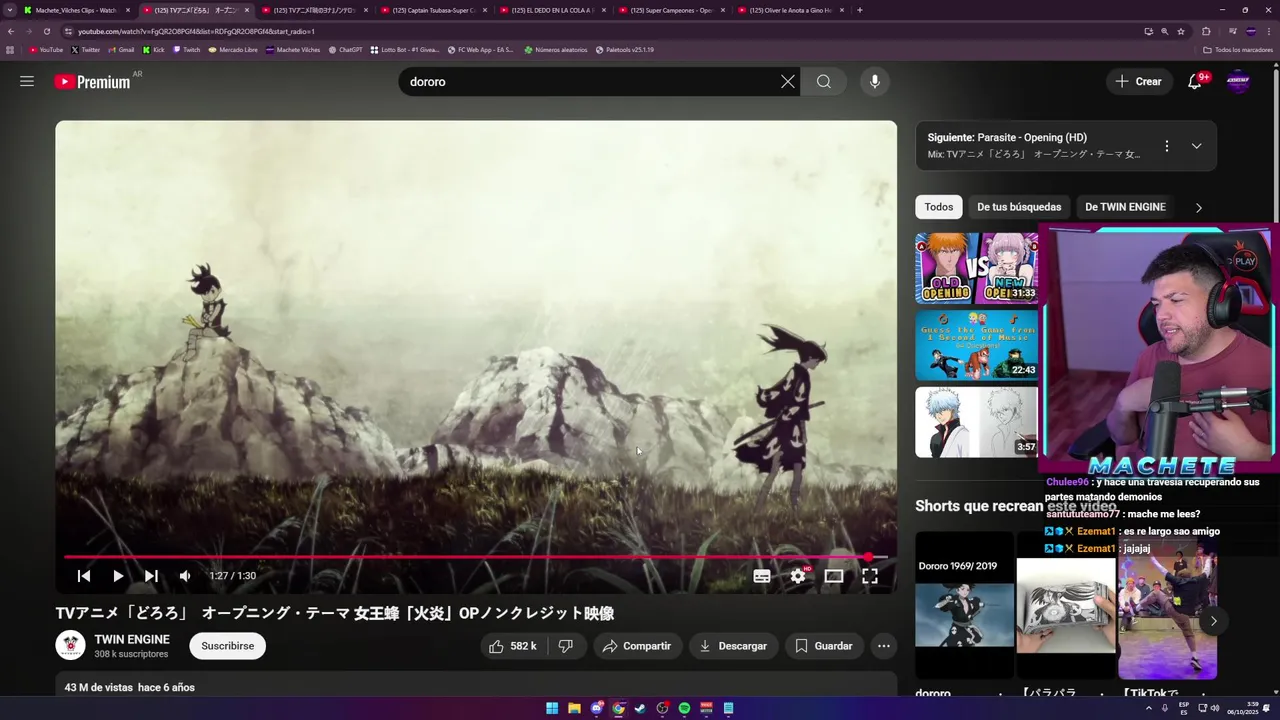Screen dimensions: 1280x720
Task: Clear the dororo search text
Action: click(x=788, y=82)
